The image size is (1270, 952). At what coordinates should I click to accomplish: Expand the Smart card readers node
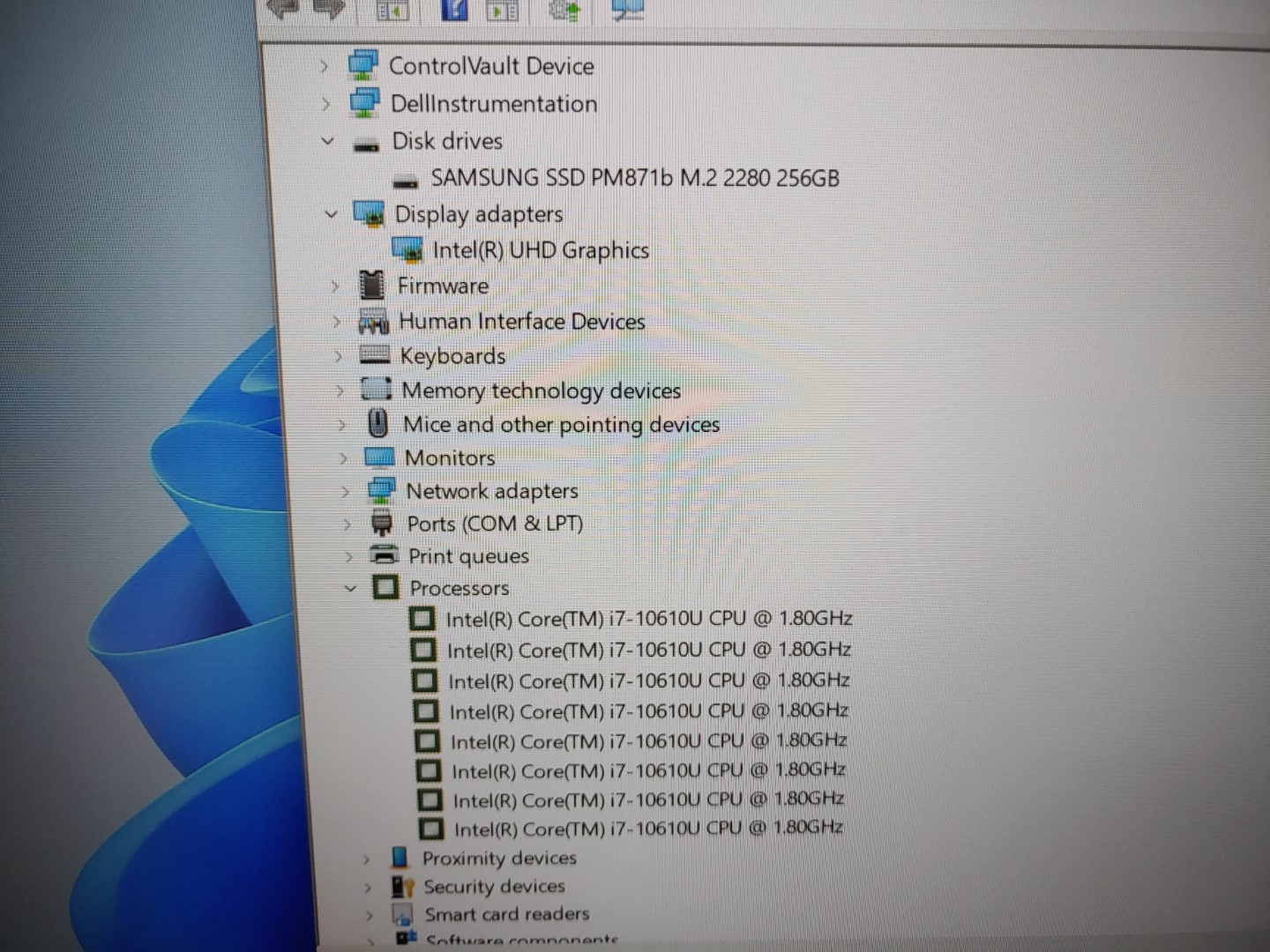[x=370, y=915]
